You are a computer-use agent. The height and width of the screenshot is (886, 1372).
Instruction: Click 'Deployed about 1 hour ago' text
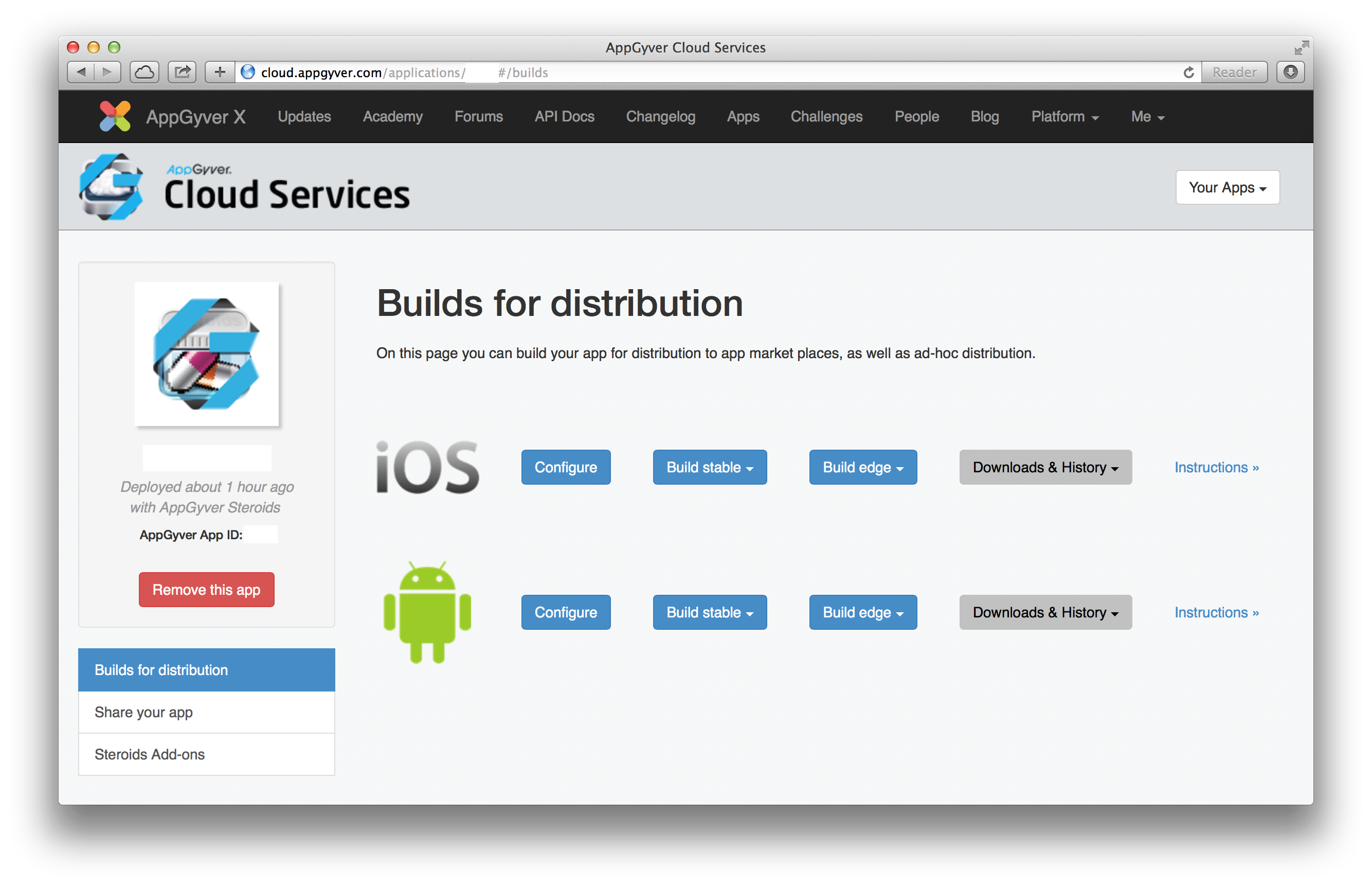(207, 487)
